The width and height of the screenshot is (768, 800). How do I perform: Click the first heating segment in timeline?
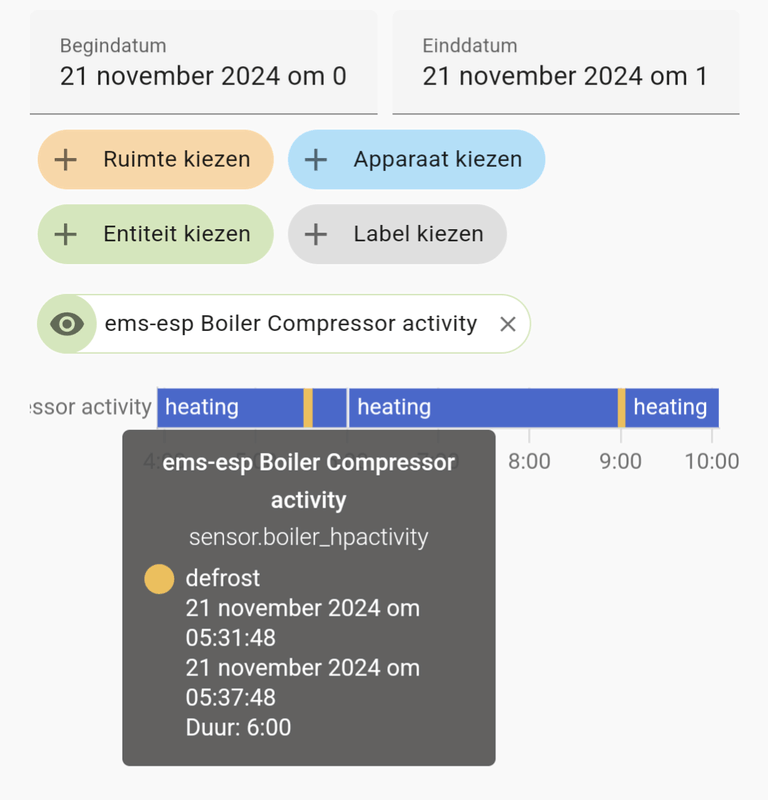[x=230, y=408]
